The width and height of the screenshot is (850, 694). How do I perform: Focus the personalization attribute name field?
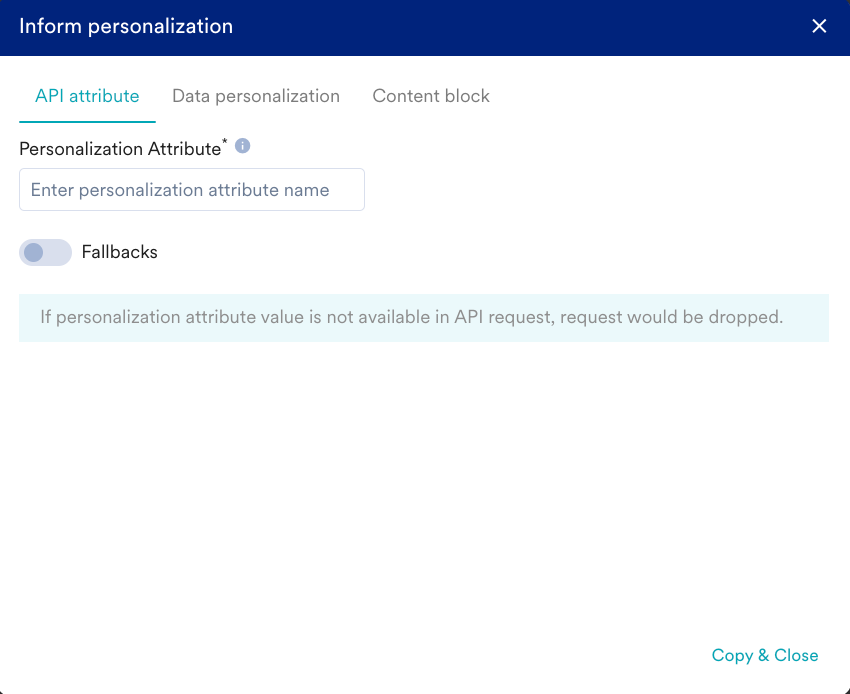tap(192, 190)
